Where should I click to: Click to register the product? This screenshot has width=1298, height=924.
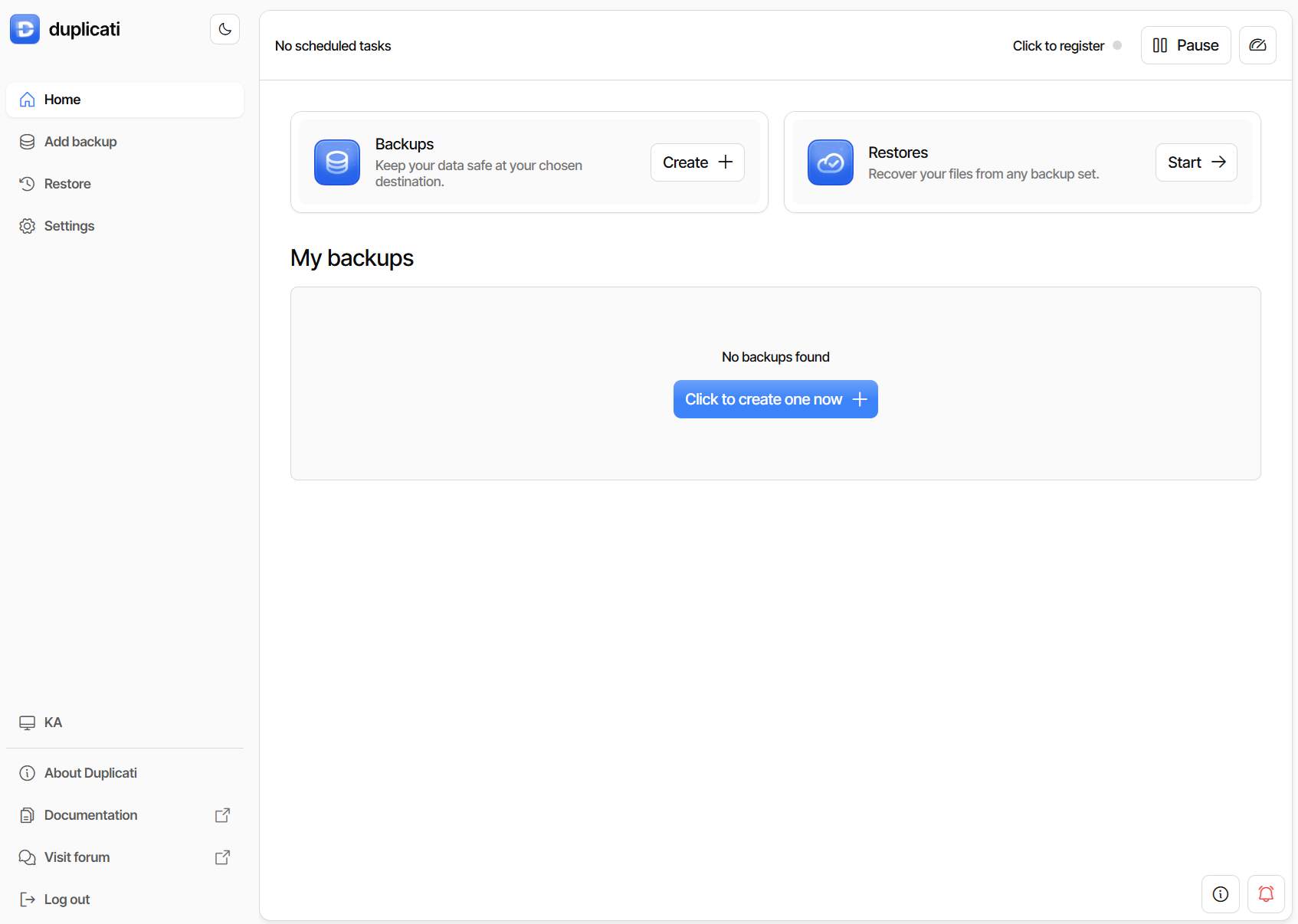1057,46
